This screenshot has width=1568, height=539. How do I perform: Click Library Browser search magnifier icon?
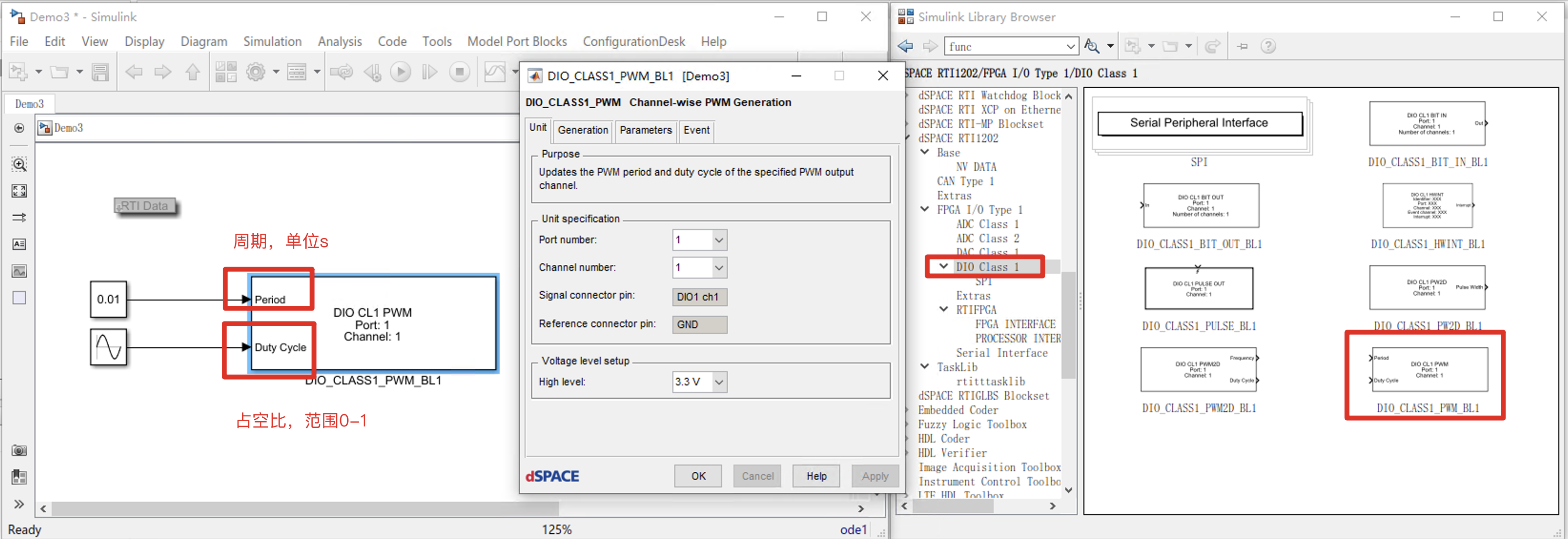(x=1092, y=46)
